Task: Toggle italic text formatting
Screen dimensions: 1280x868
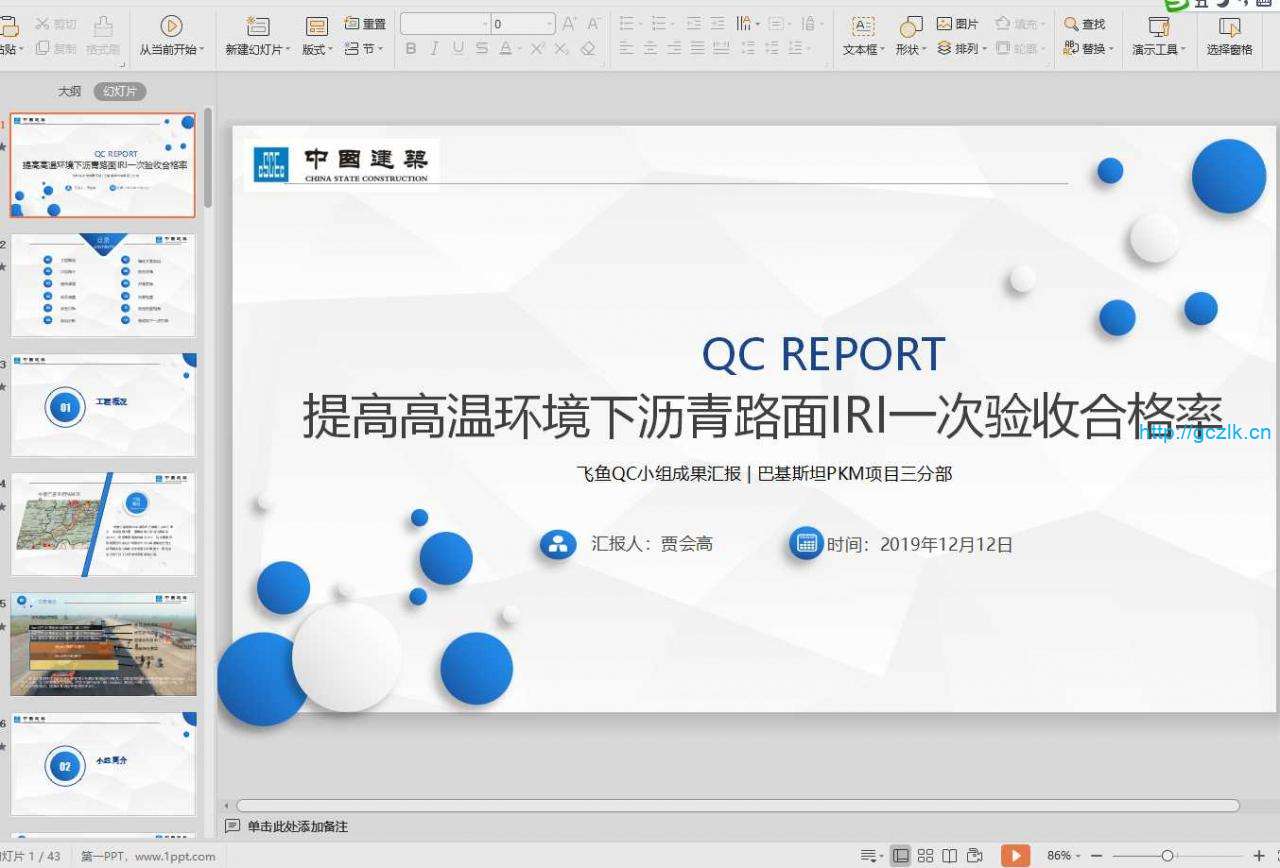Action: click(x=434, y=48)
